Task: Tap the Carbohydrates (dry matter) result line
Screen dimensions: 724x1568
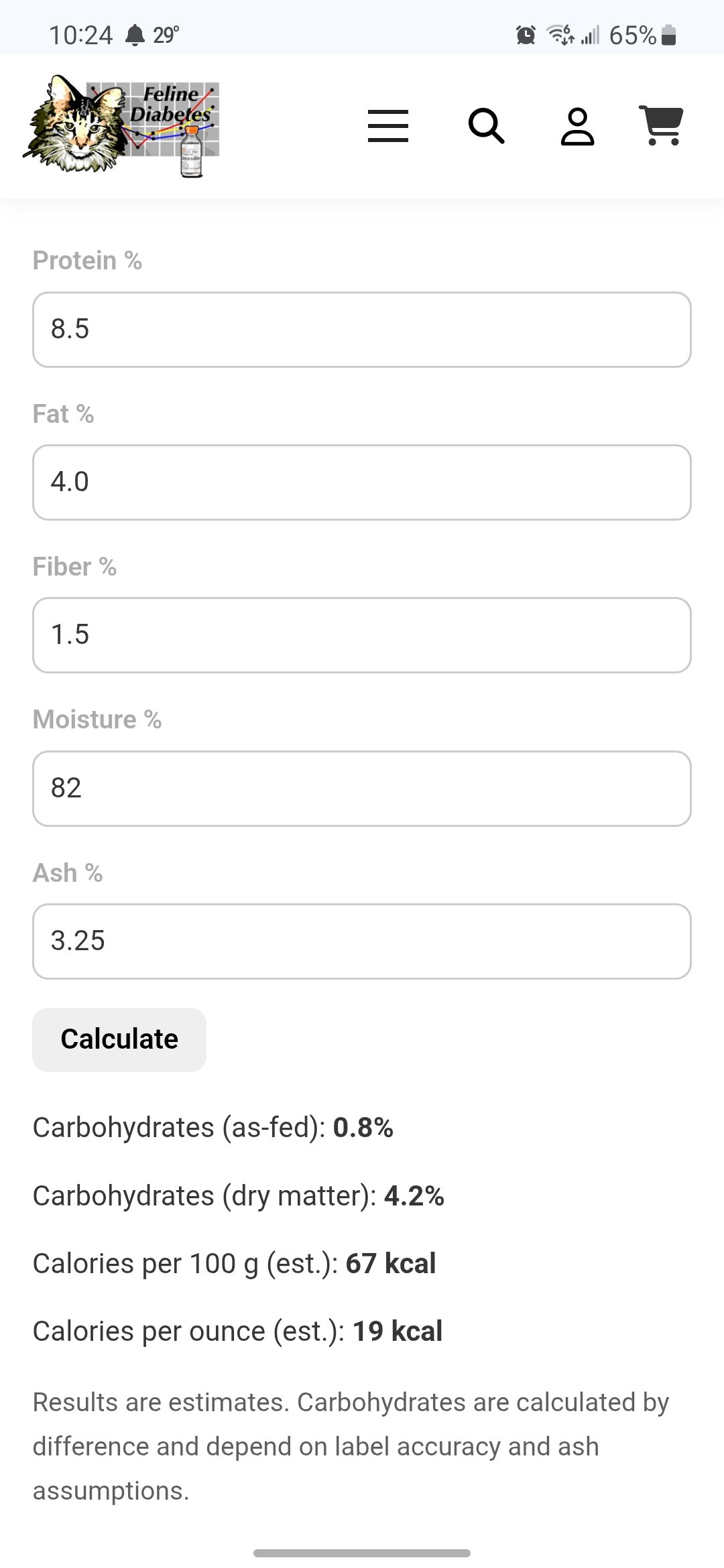Action: [x=238, y=1196]
